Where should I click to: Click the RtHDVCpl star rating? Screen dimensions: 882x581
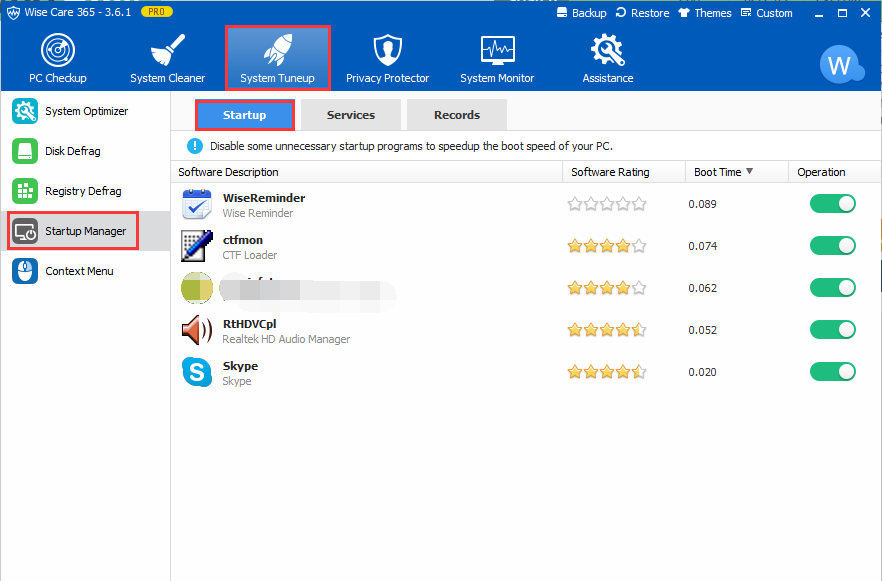pos(607,330)
